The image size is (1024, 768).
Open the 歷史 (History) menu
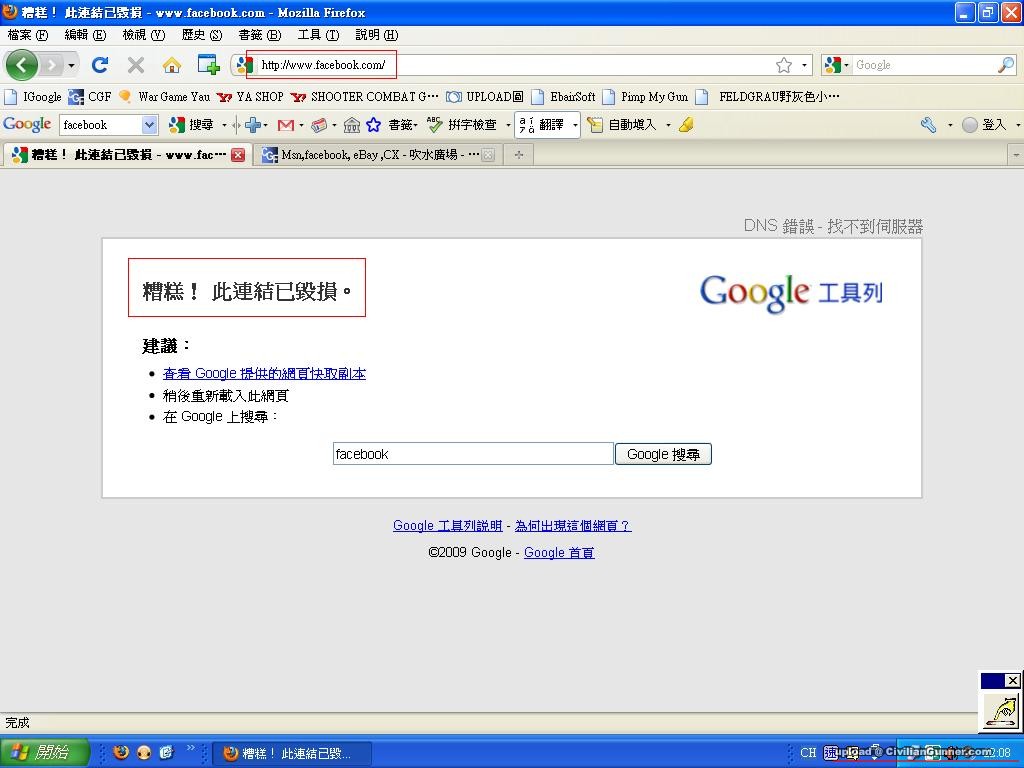201,34
